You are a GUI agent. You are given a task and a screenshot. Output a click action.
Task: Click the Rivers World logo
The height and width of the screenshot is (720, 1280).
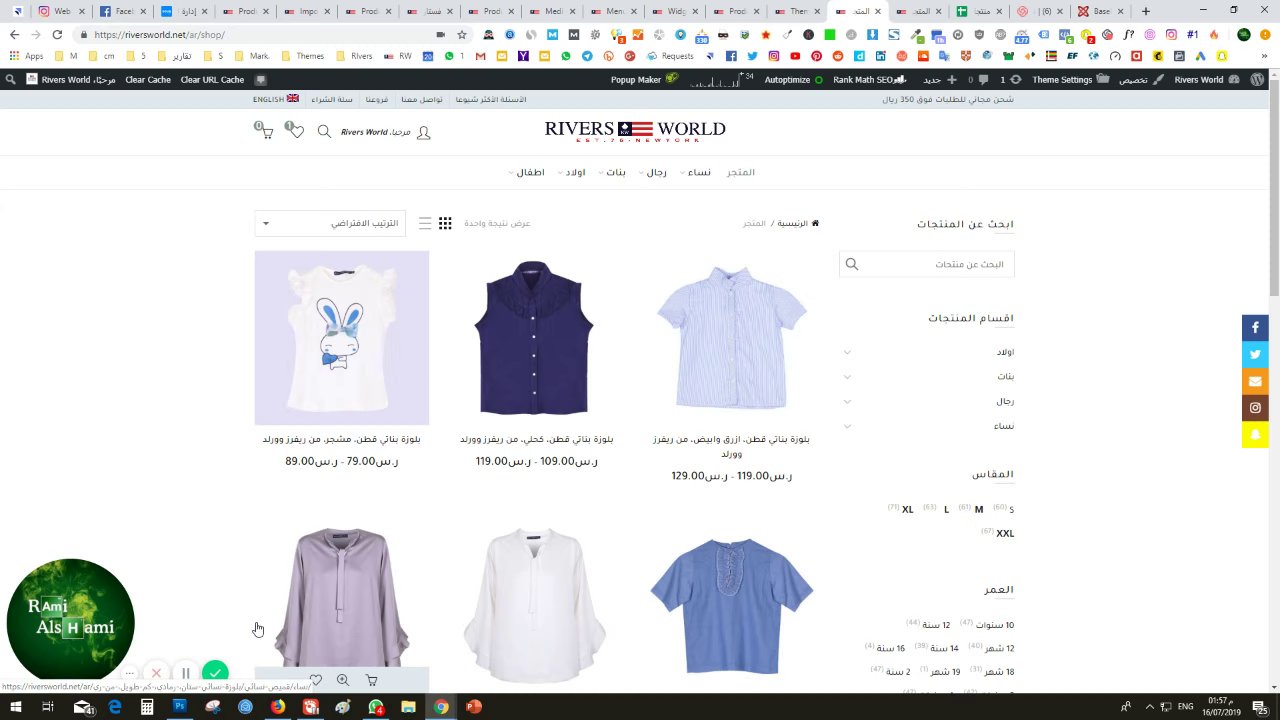click(x=635, y=131)
